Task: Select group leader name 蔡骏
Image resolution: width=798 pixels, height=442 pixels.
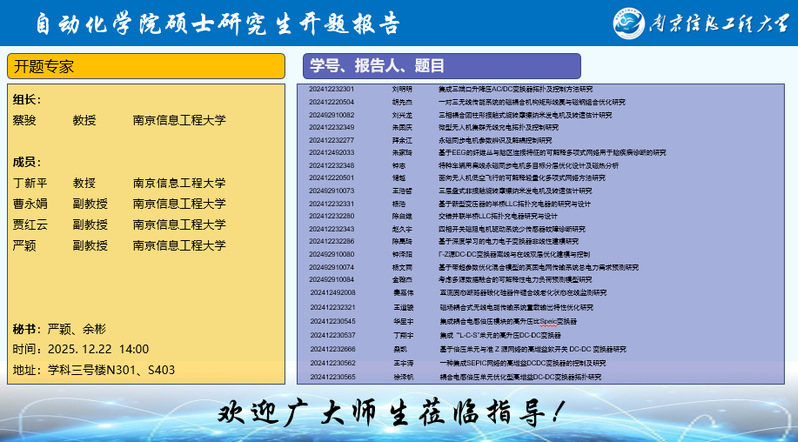Action: (24, 120)
